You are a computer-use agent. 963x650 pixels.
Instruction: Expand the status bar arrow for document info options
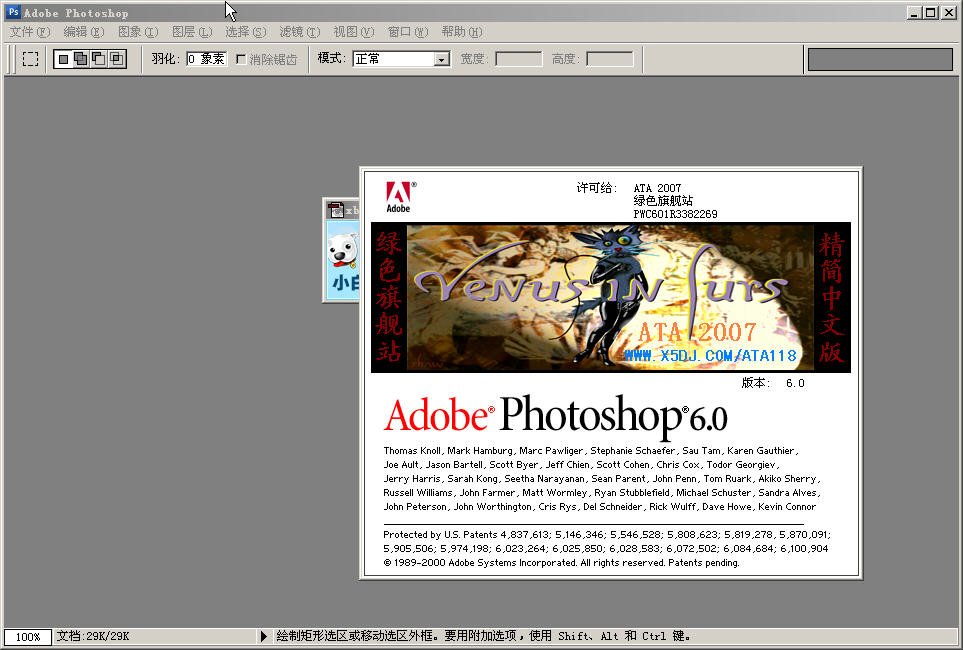coord(263,636)
